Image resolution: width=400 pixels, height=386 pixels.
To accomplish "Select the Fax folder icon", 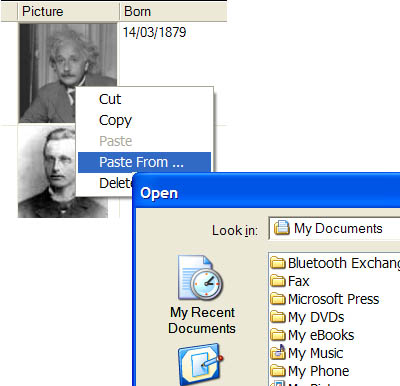I will point(278,281).
